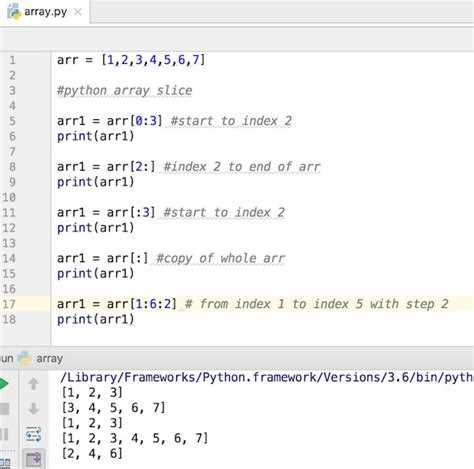Click the Python icon beside 'array' in Run panel
The height and width of the screenshot is (469, 474).
click(25, 358)
